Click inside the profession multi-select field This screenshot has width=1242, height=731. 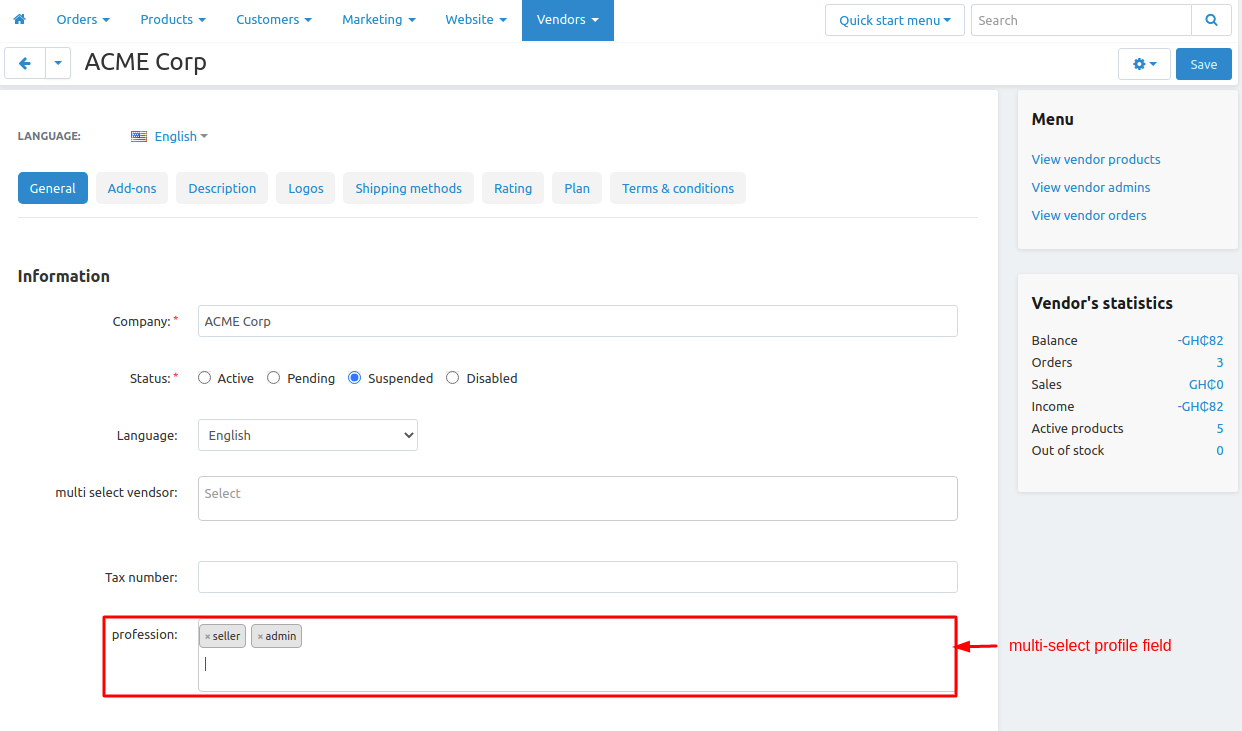point(578,656)
